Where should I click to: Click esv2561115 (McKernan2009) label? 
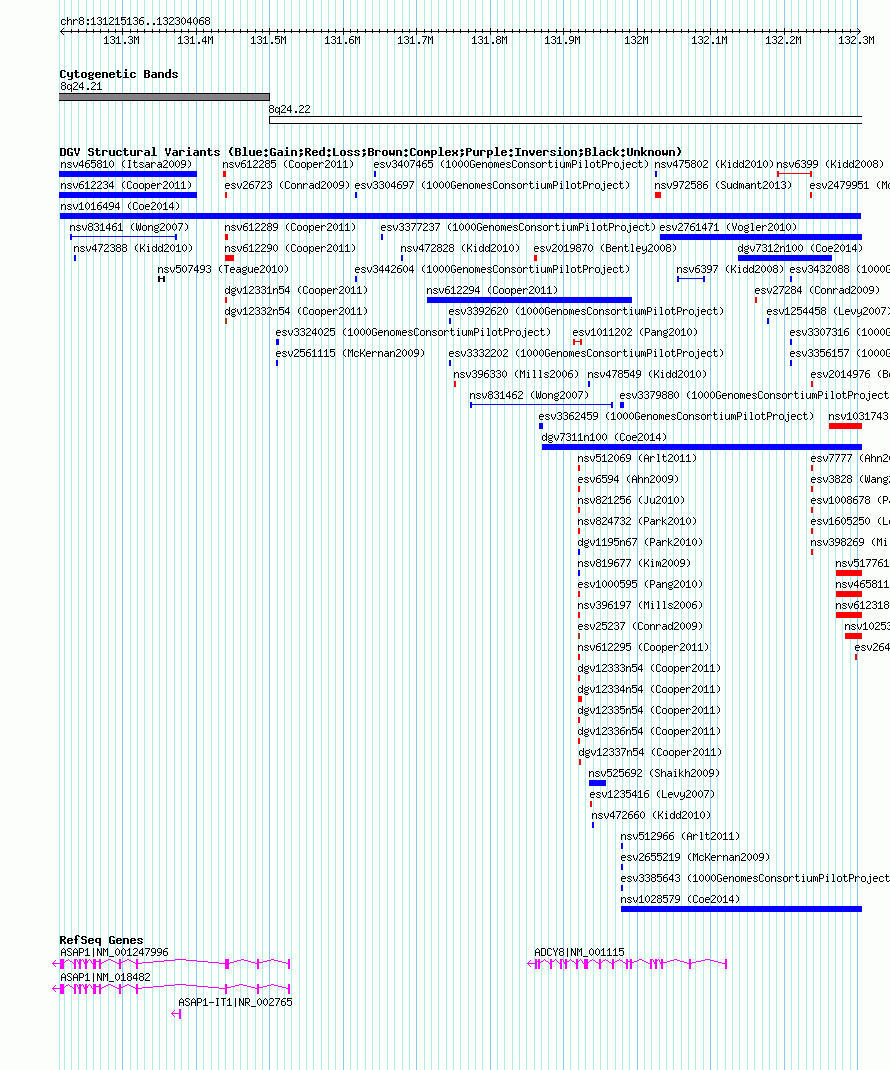350,353
